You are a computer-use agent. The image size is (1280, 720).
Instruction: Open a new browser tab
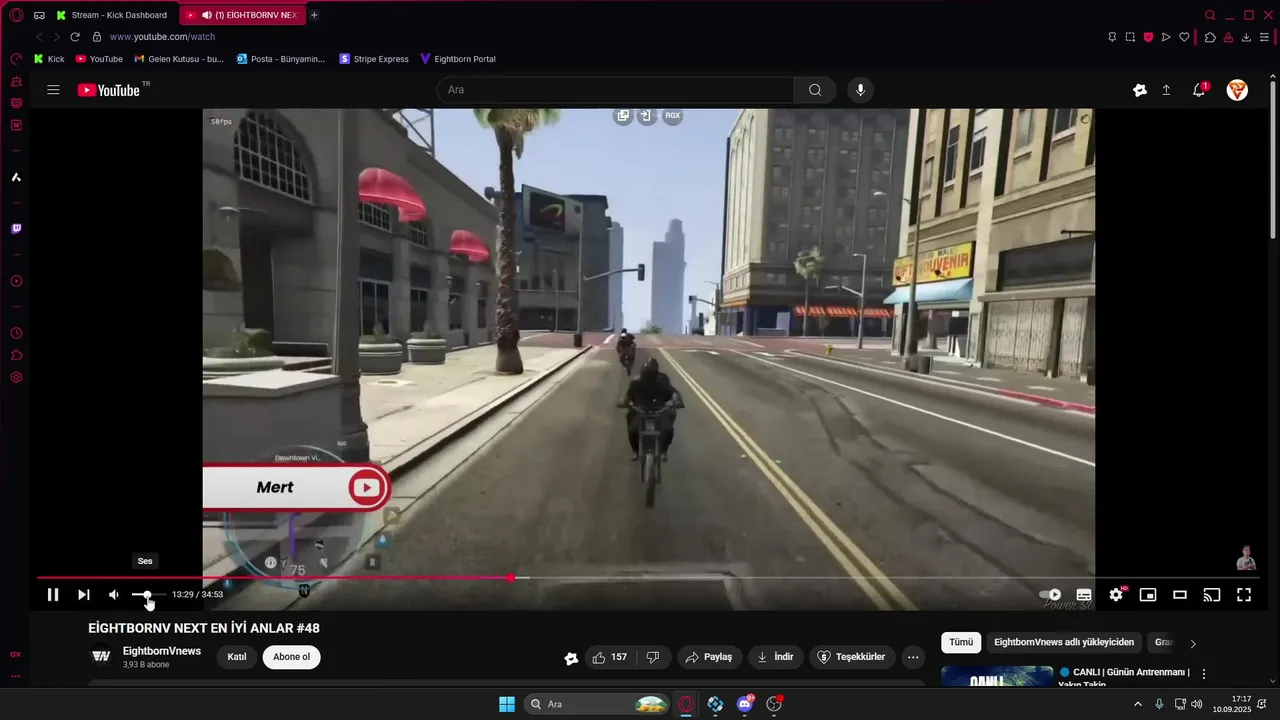314,15
